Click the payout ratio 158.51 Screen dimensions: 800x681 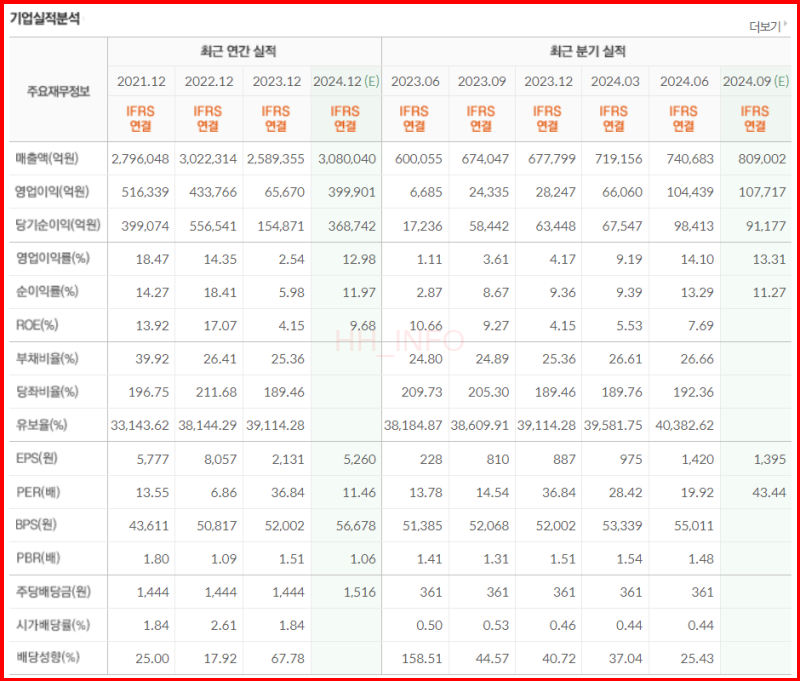(422, 659)
